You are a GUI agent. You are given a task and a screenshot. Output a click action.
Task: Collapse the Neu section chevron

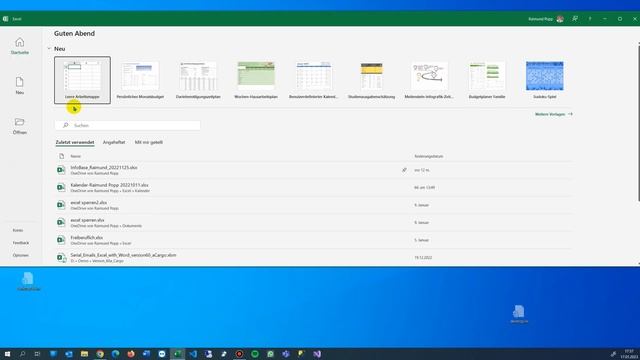pyautogui.click(x=49, y=49)
